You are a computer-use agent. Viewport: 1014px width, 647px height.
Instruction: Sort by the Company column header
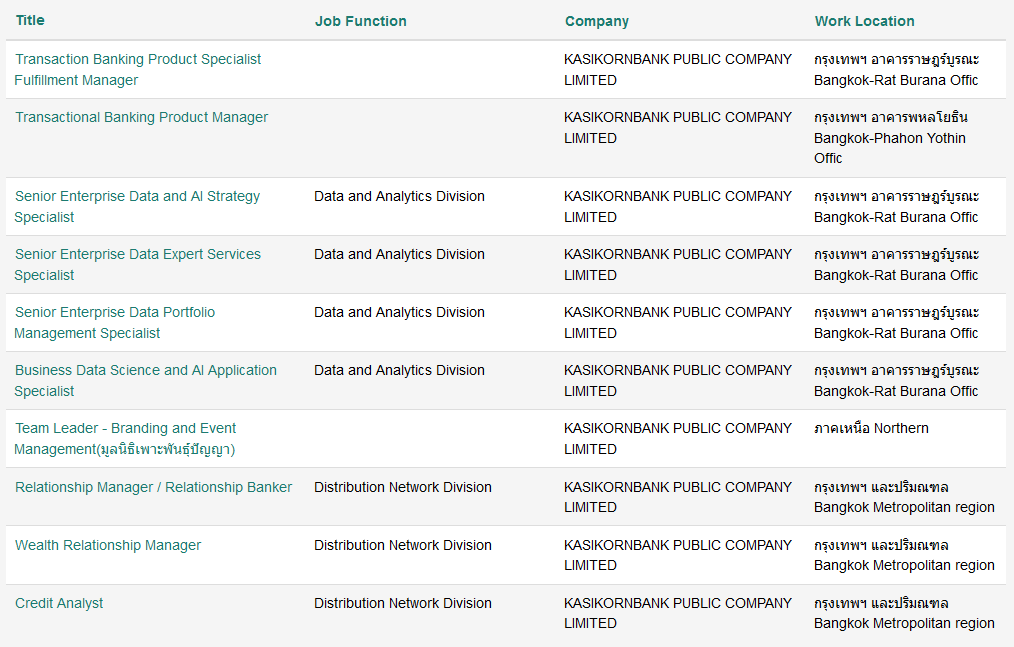coord(596,21)
